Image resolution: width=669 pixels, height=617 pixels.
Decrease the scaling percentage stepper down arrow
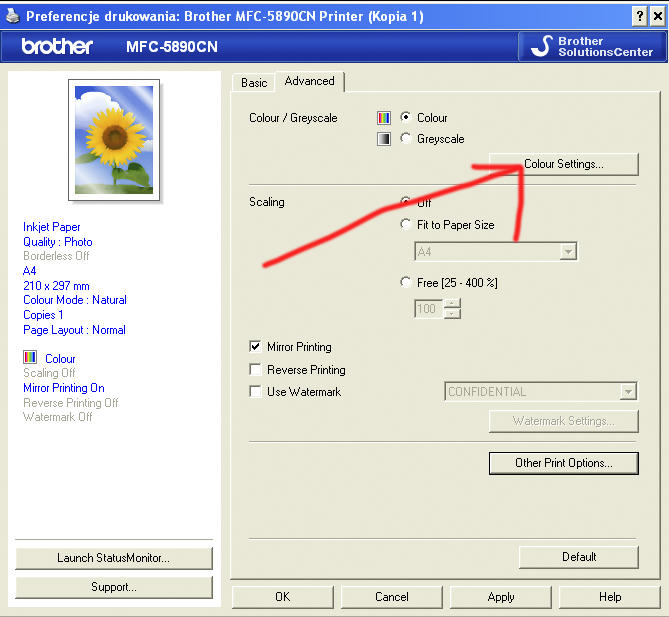tap(452, 314)
